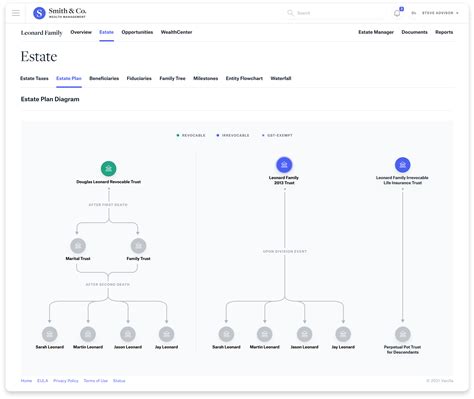Image resolution: width=474 pixels, height=399 pixels.
Task: Select Sarah Leonard icon under Revocable Trust
Action: point(50,334)
